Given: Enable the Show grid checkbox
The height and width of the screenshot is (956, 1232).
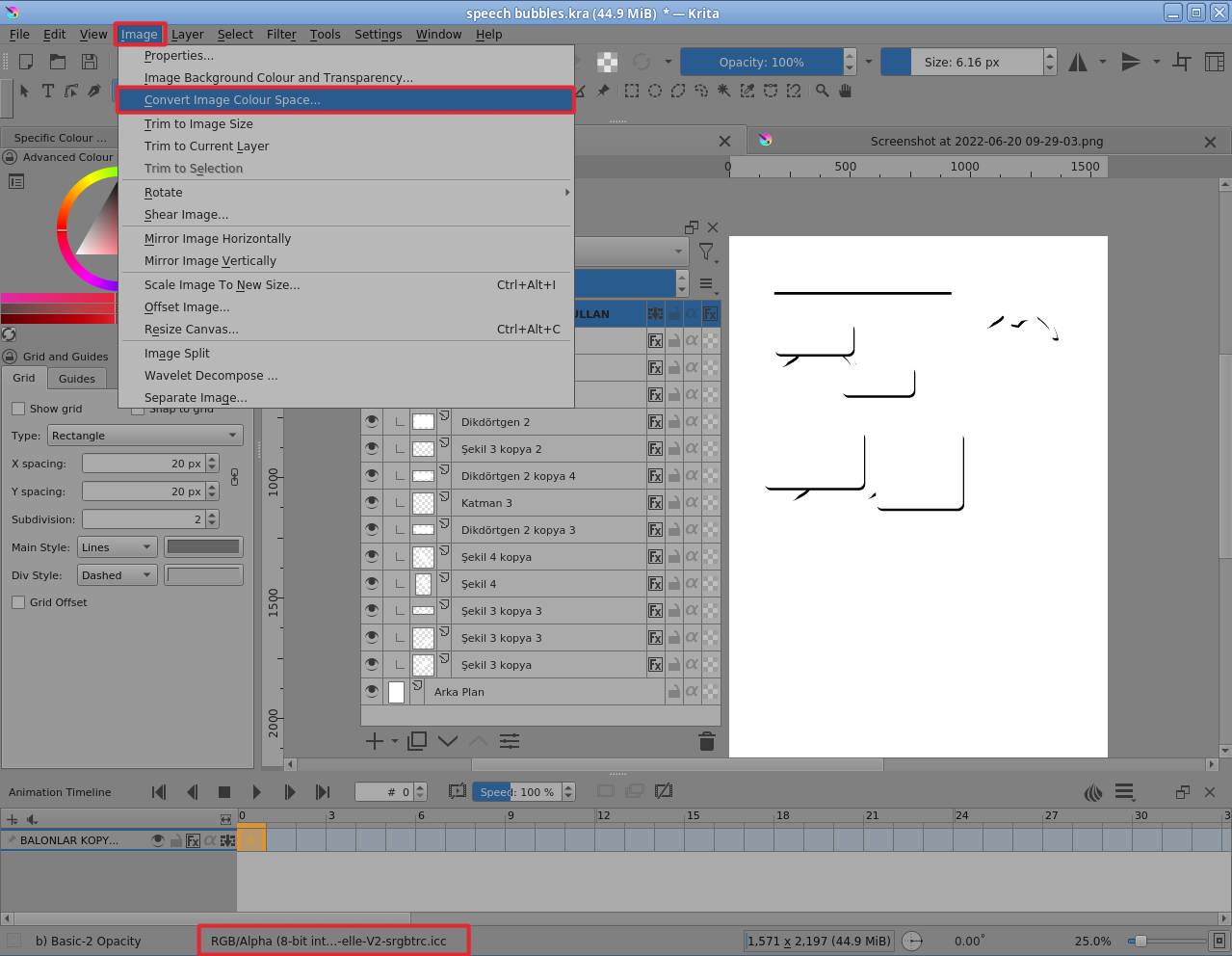Looking at the screenshot, I should [18, 409].
